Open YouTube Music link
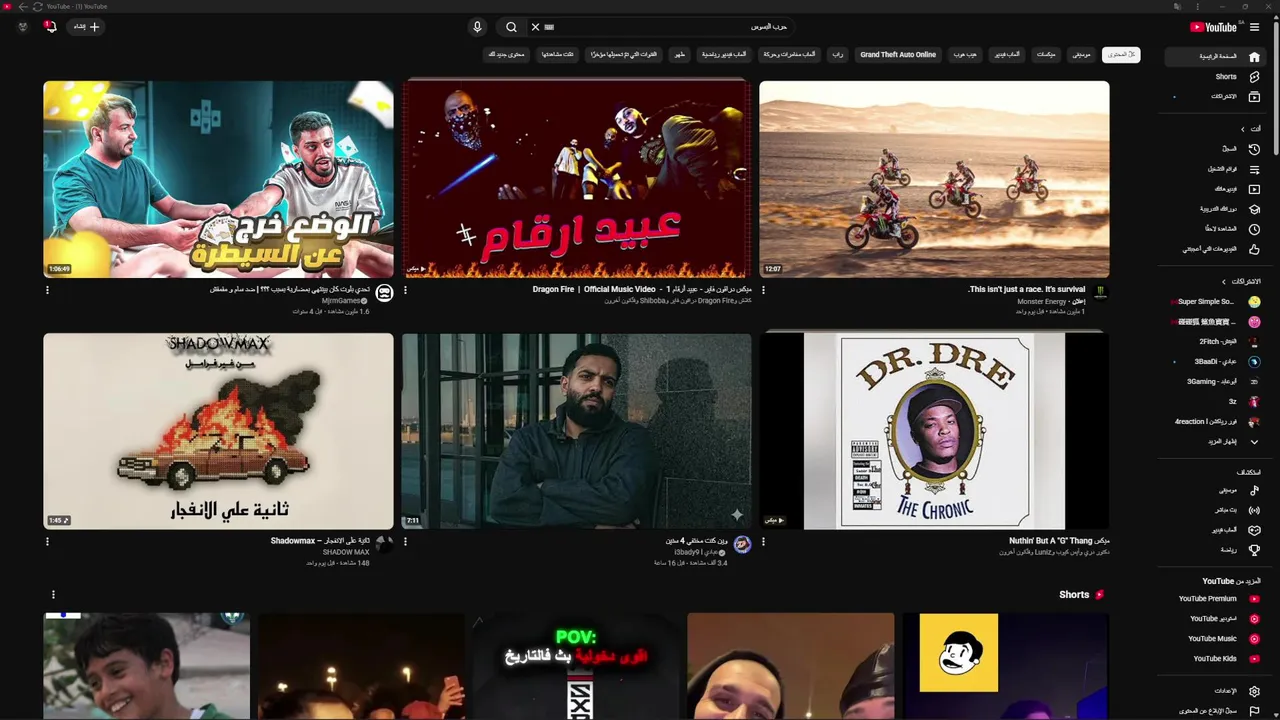The image size is (1280, 720). 1215,639
